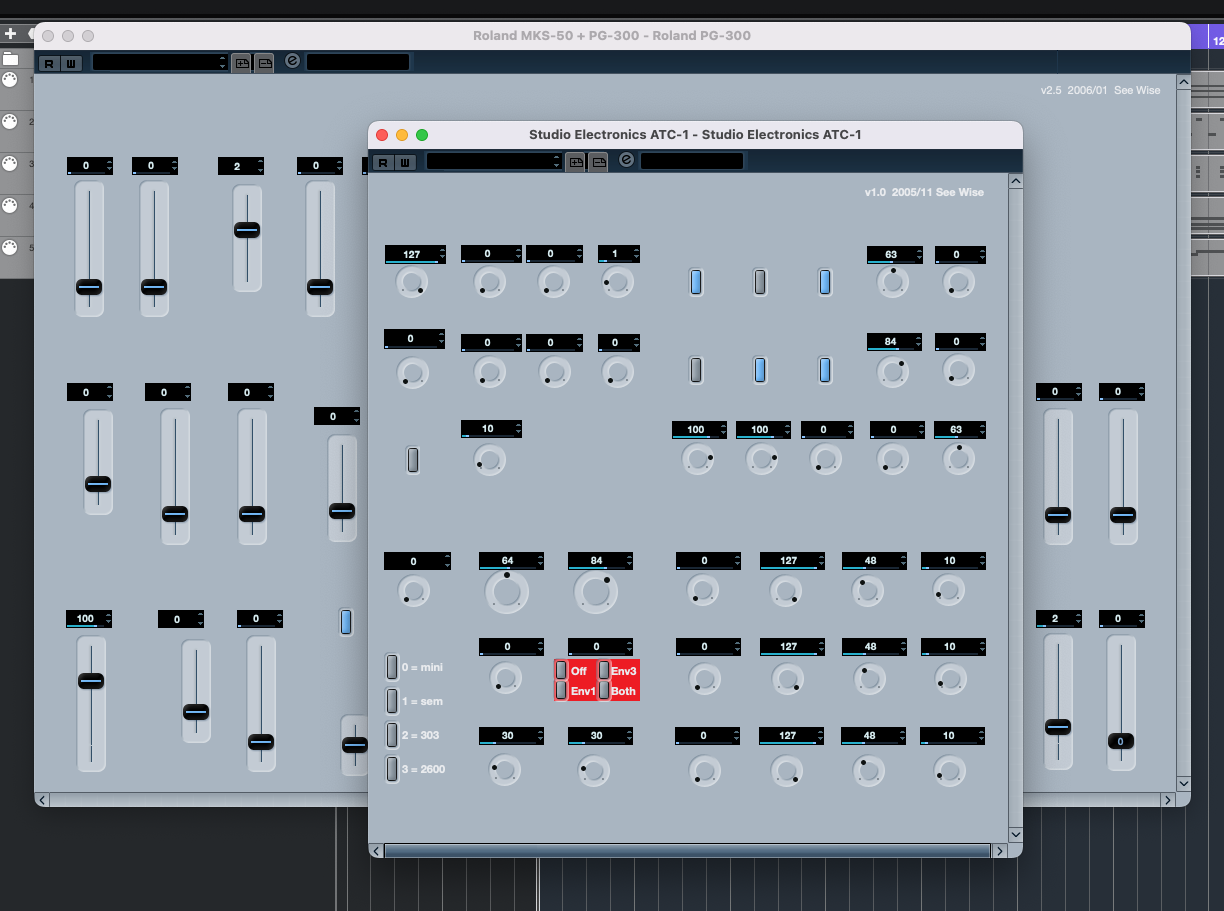Click the remove-preset icon in ATC-1 toolbar
The image size is (1224, 911).
(x=598, y=161)
